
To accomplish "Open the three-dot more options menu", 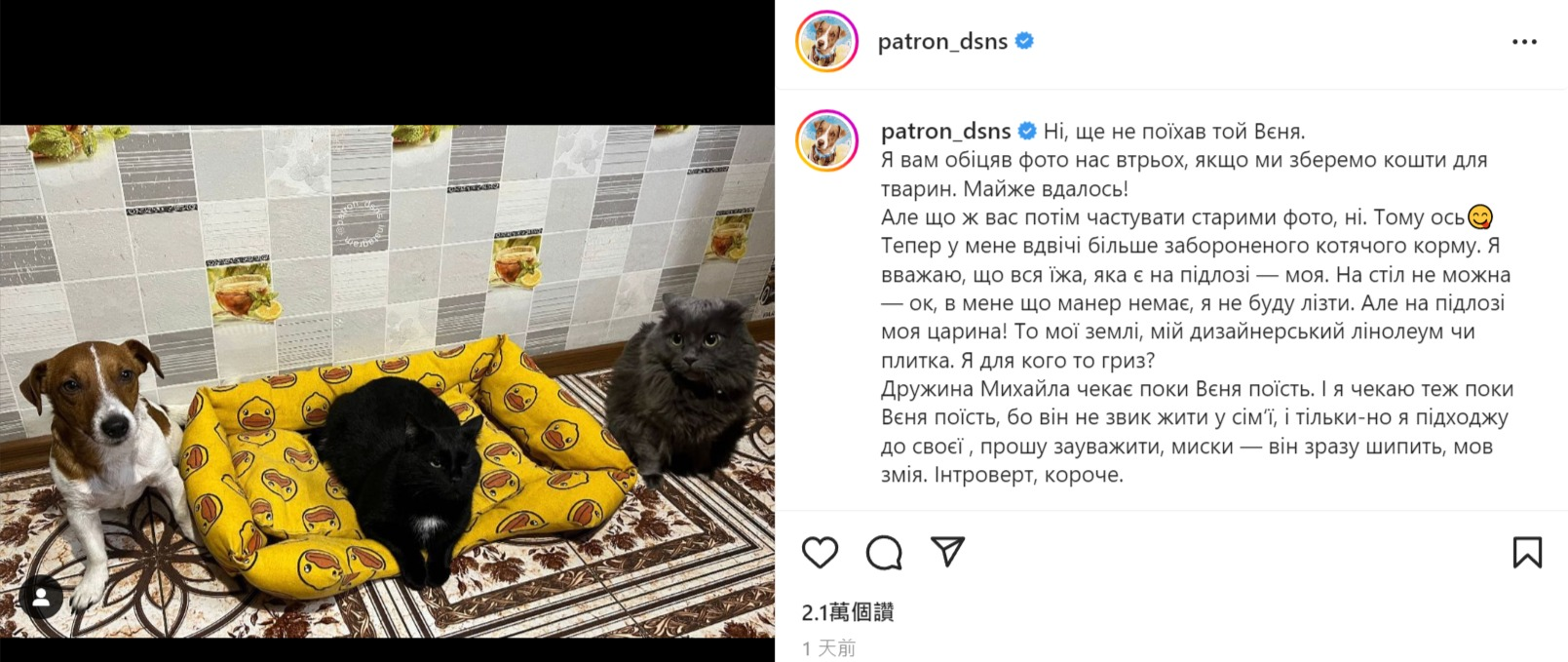I will pyautogui.click(x=1524, y=42).
